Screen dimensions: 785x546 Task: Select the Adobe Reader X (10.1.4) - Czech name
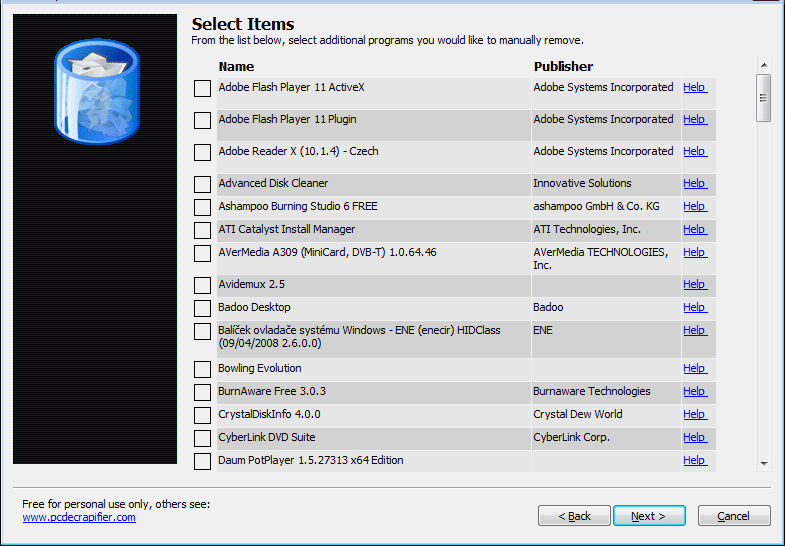pos(298,152)
